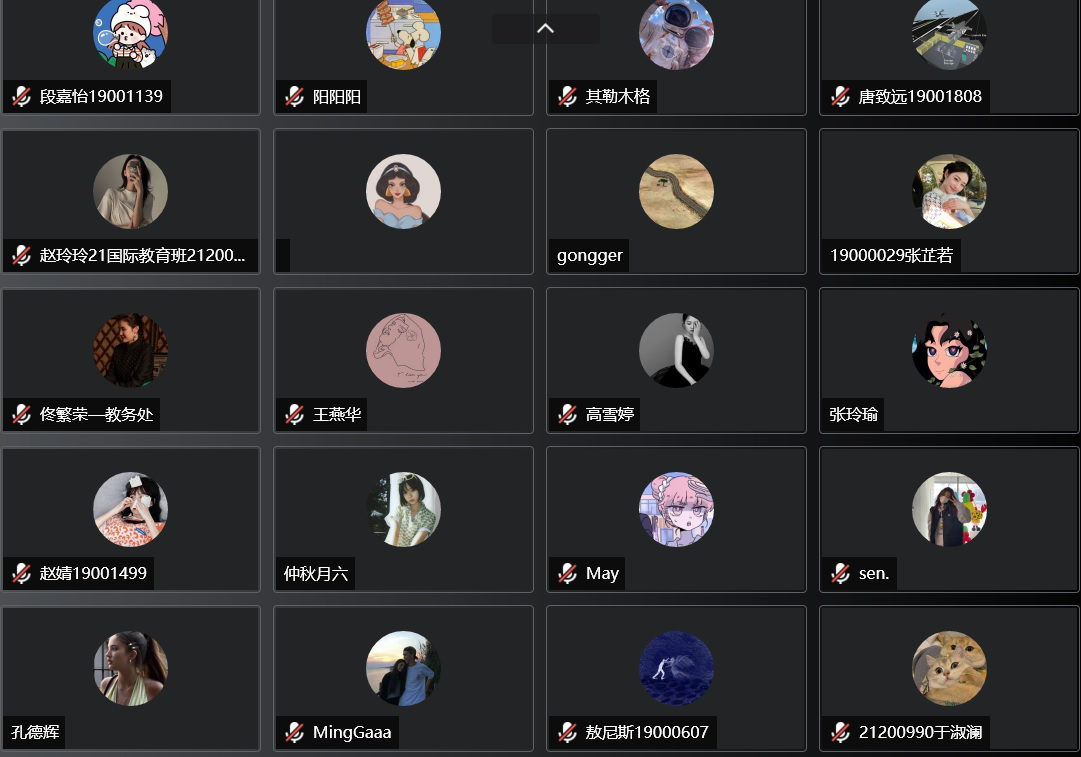Select the princess avatar in the unnamed tile

tap(403, 191)
